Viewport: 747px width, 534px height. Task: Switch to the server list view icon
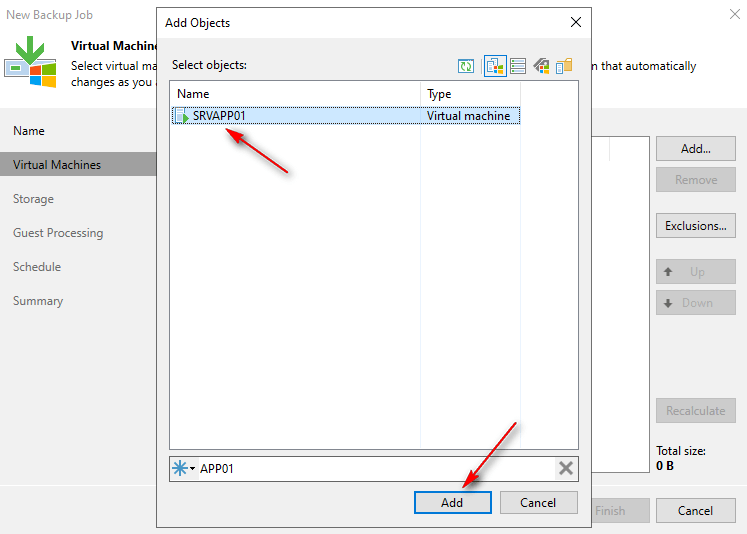click(x=518, y=66)
